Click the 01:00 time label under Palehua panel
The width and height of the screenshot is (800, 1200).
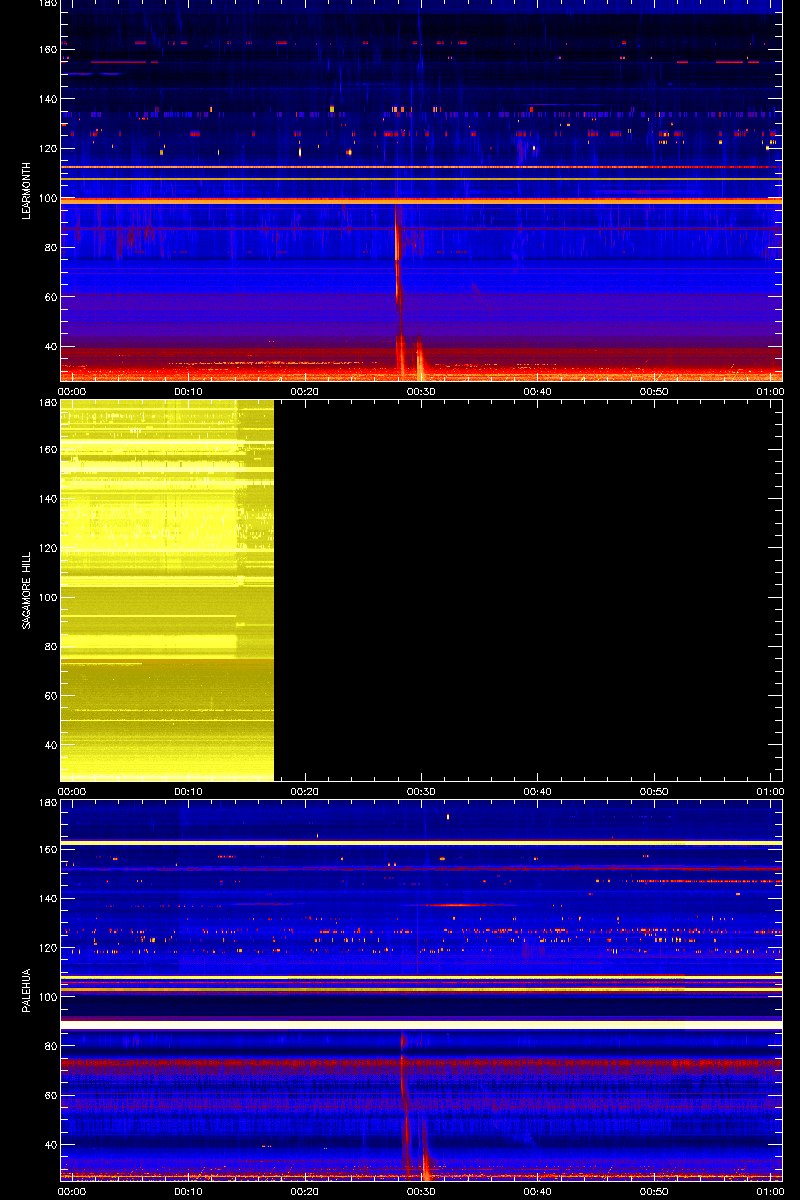(x=770, y=1191)
